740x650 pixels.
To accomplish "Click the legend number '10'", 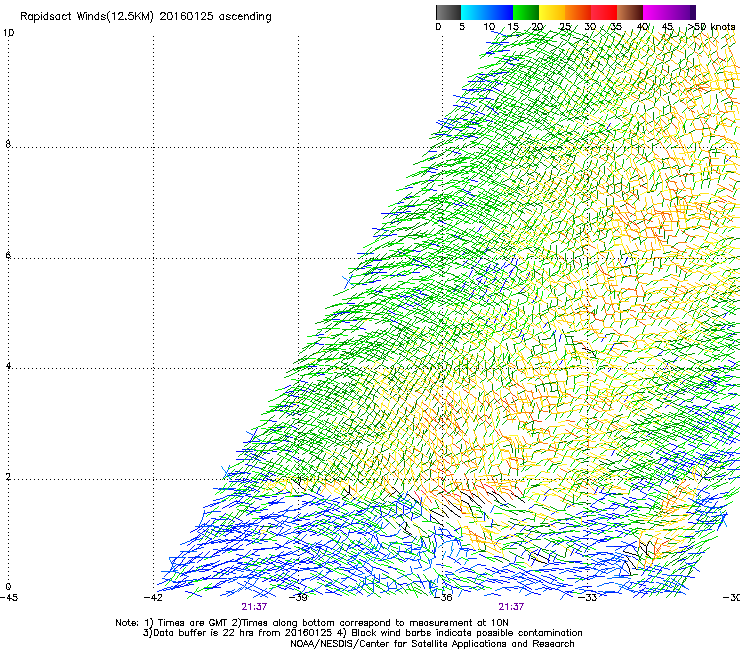I will click(489, 27).
